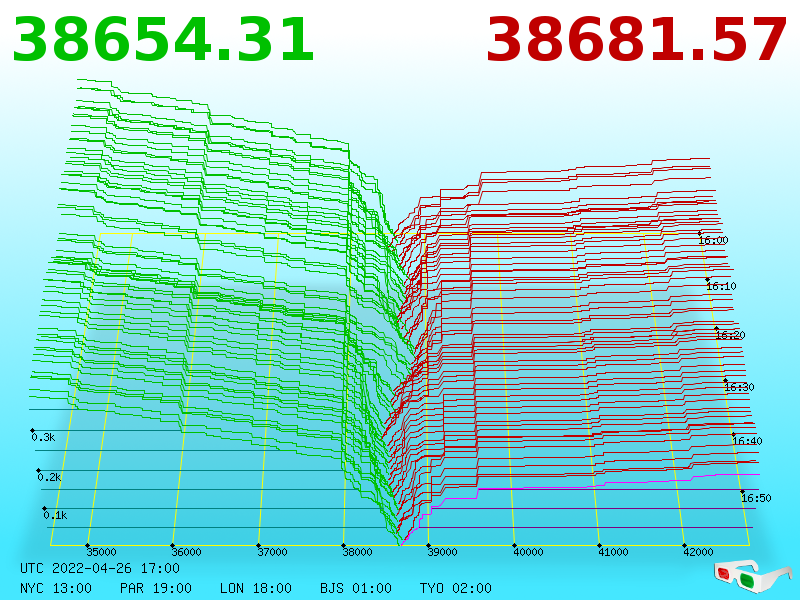The height and width of the screenshot is (600, 800).
Task: Click the 0.2k volume axis label
Action: point(49,478)
